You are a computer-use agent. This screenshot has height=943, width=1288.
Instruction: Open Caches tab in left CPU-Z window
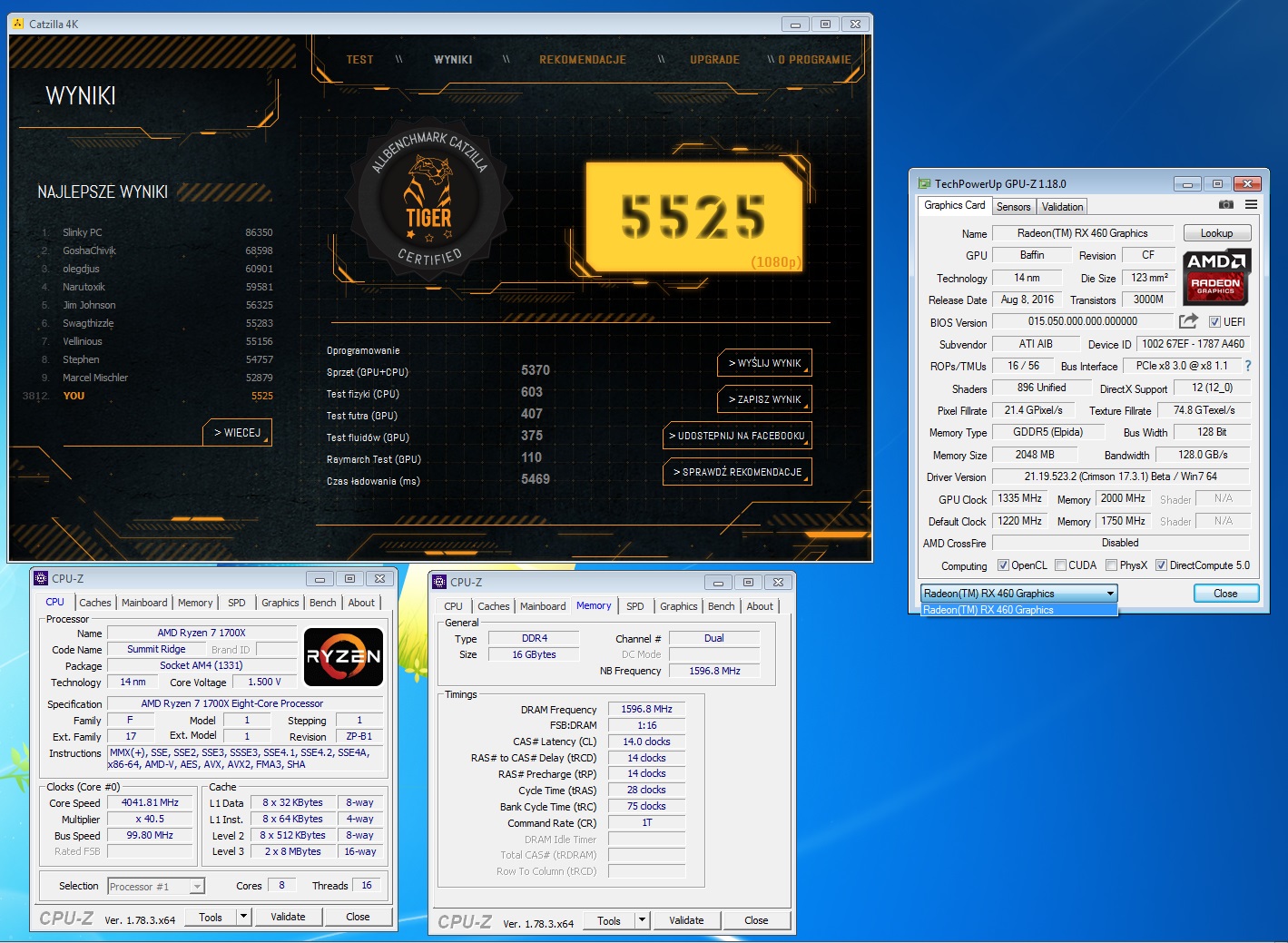[x=94, y=603]
